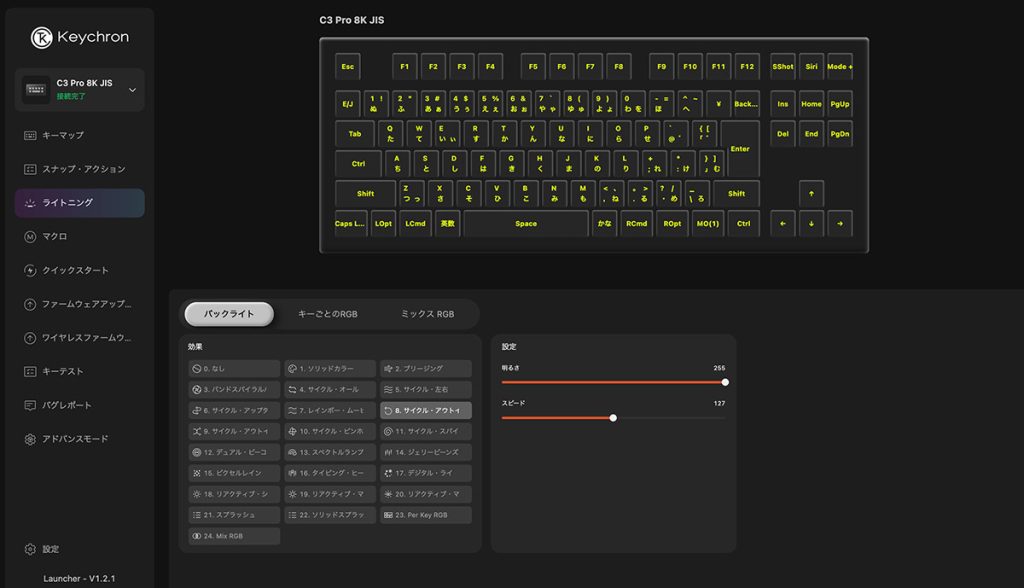
Task: Click the スピード speed slider handle
Action: 613,418
